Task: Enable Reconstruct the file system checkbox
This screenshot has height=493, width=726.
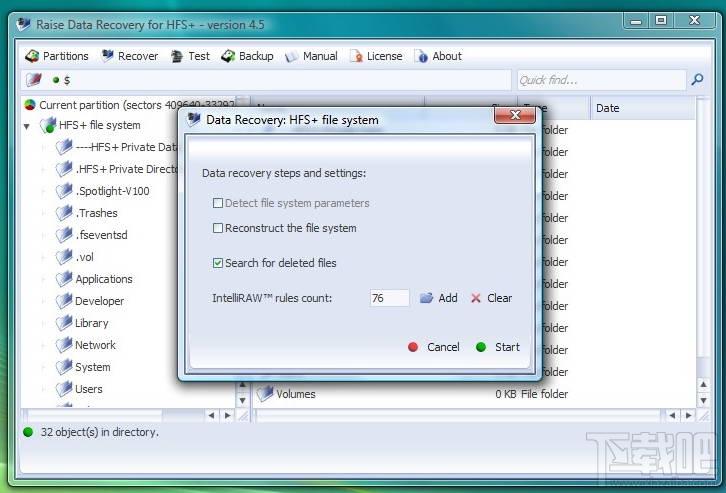Action: pyautogui.click(x=218, y=228)
